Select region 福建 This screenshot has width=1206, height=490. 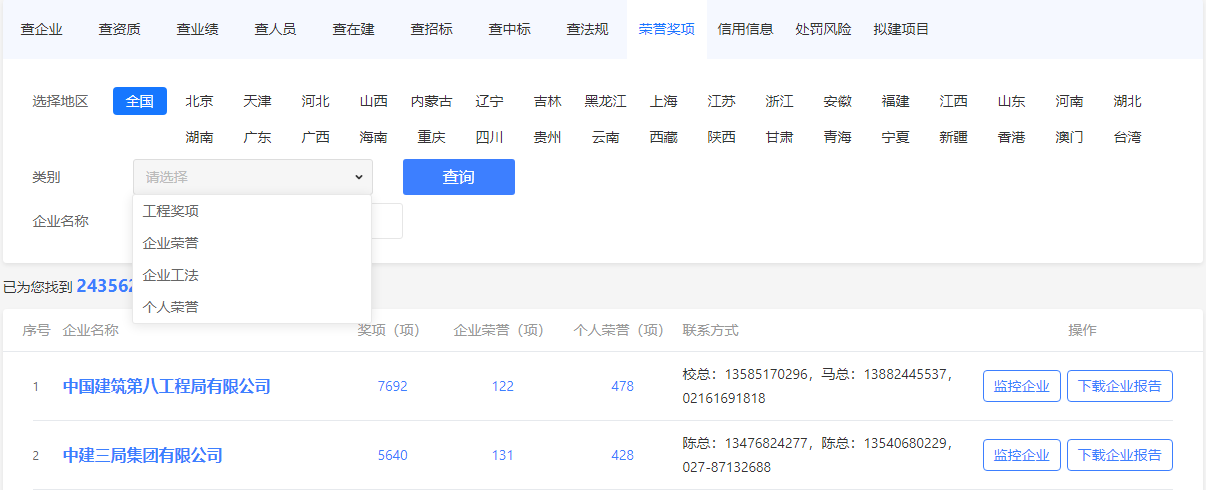pyautogui.click(x=896, y=101)
